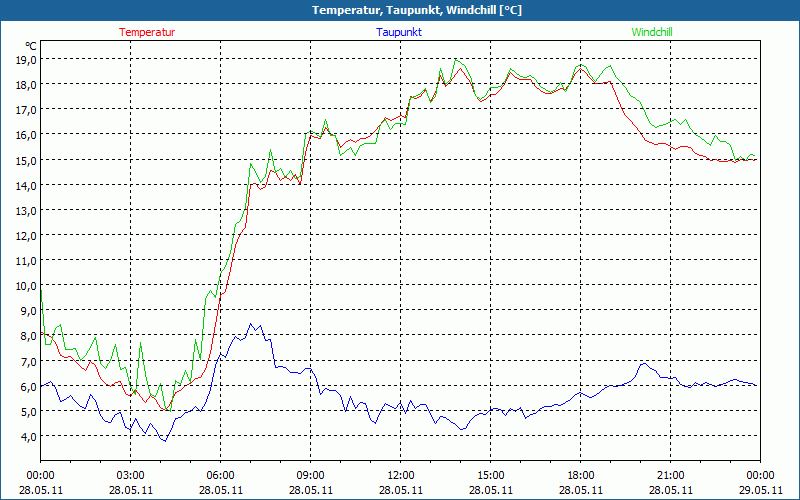This screenshot has height=500, width=800.
Task: Click the 15,0 y-axis value
Action: (27, 160)
